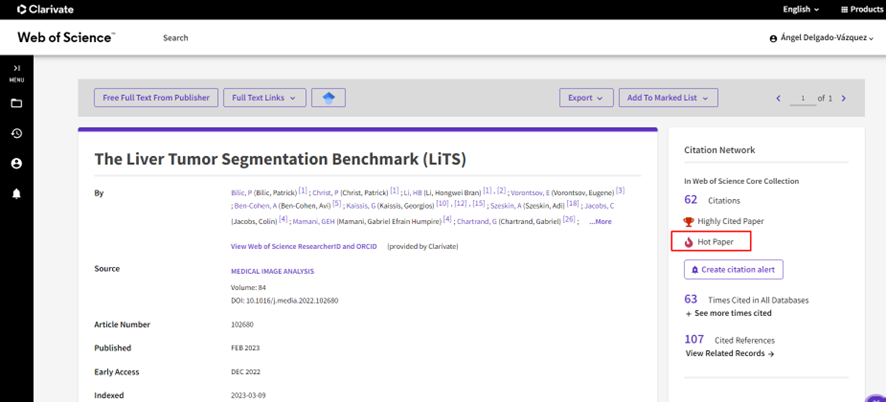Open author link Chartrand, G
Screen dimensions: 886x402
point(477,222)
